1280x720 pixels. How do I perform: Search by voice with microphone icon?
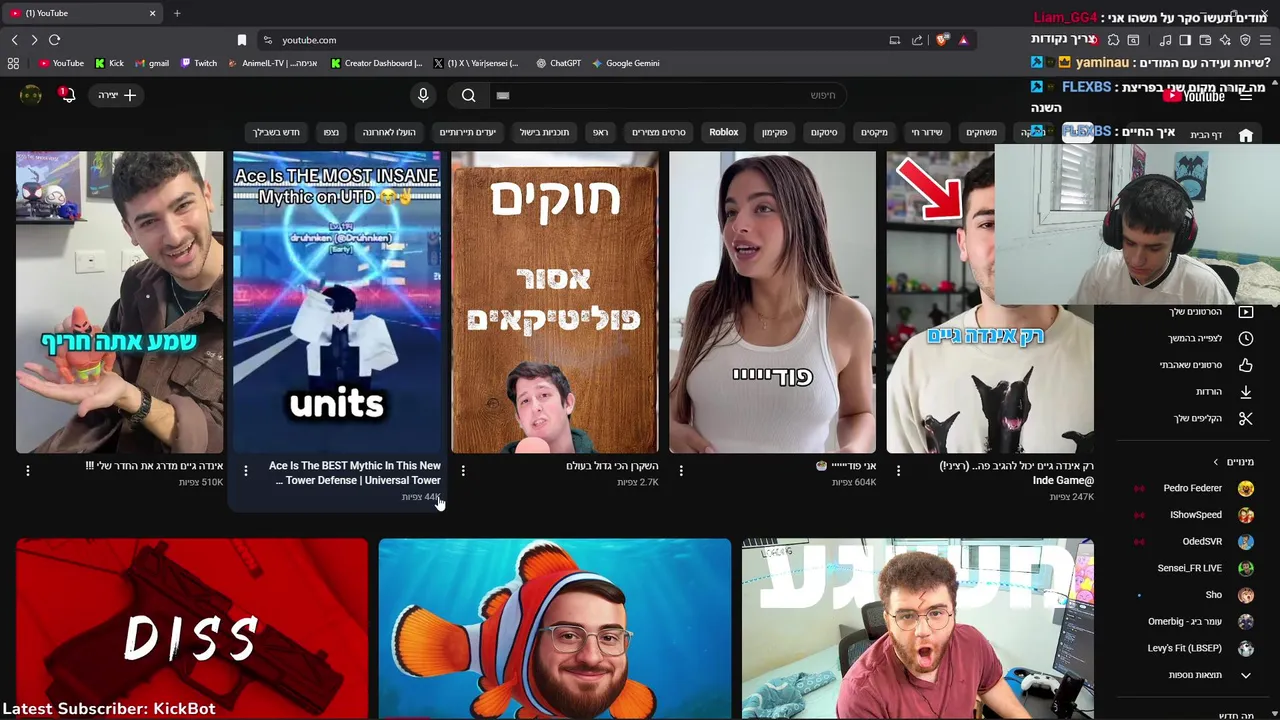(423, 95)
